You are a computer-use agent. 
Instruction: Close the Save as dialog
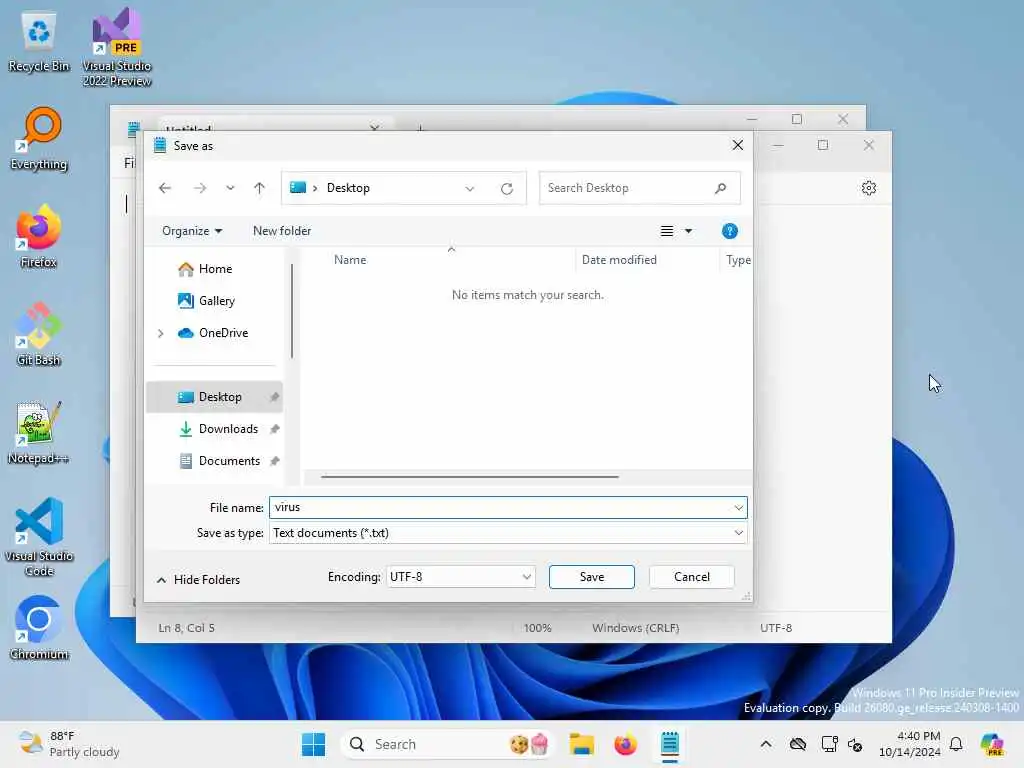point(737,145)
